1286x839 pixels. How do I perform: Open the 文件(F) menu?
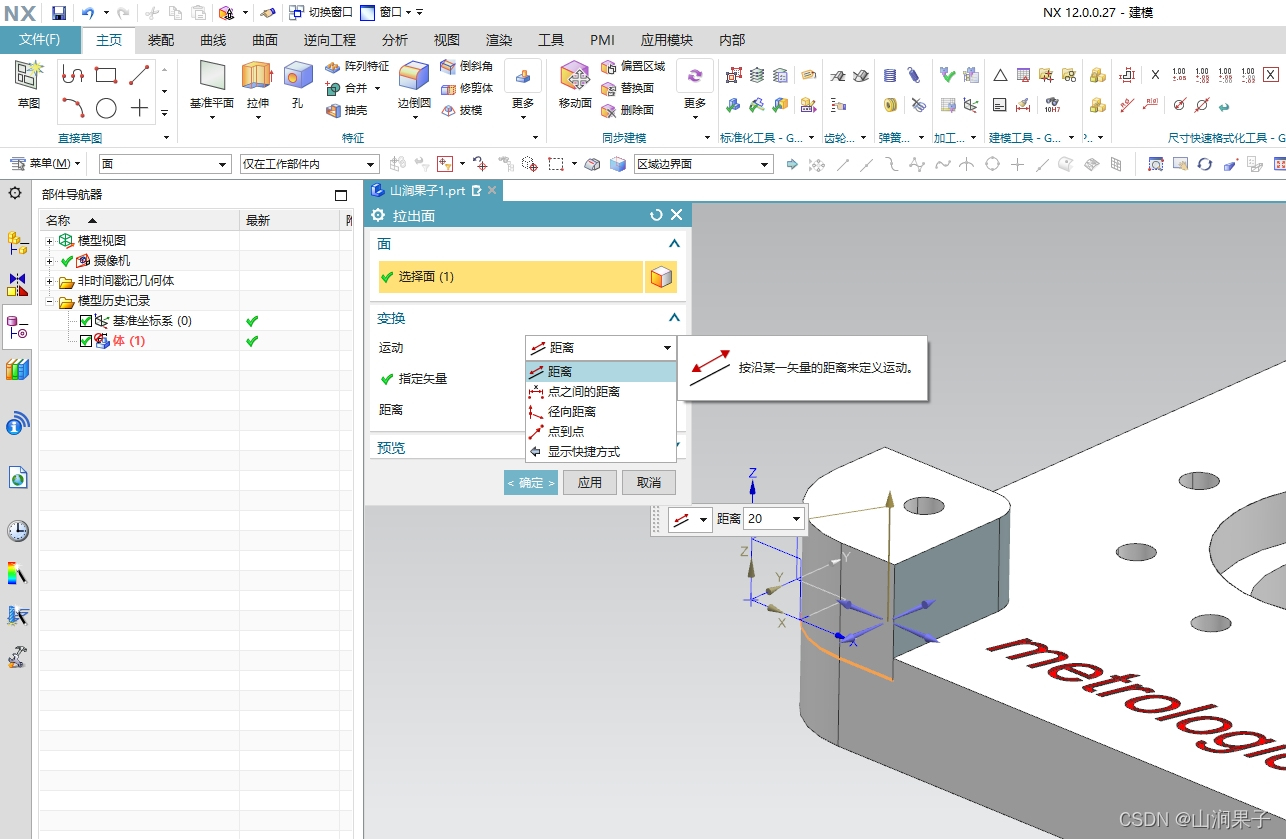(x=40, y=40)
